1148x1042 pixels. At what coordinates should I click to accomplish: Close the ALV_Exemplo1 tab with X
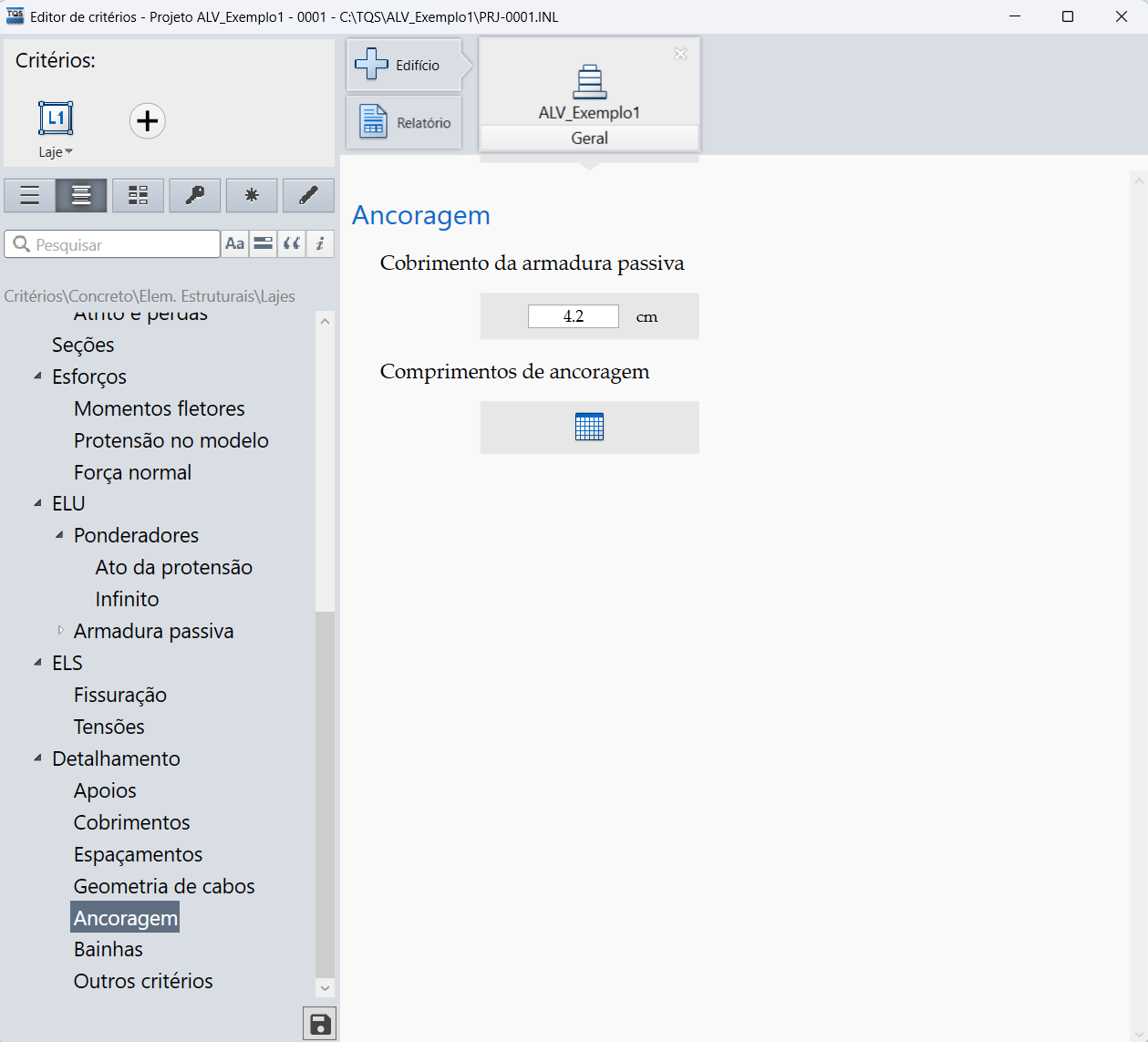(x=680, y=54)
